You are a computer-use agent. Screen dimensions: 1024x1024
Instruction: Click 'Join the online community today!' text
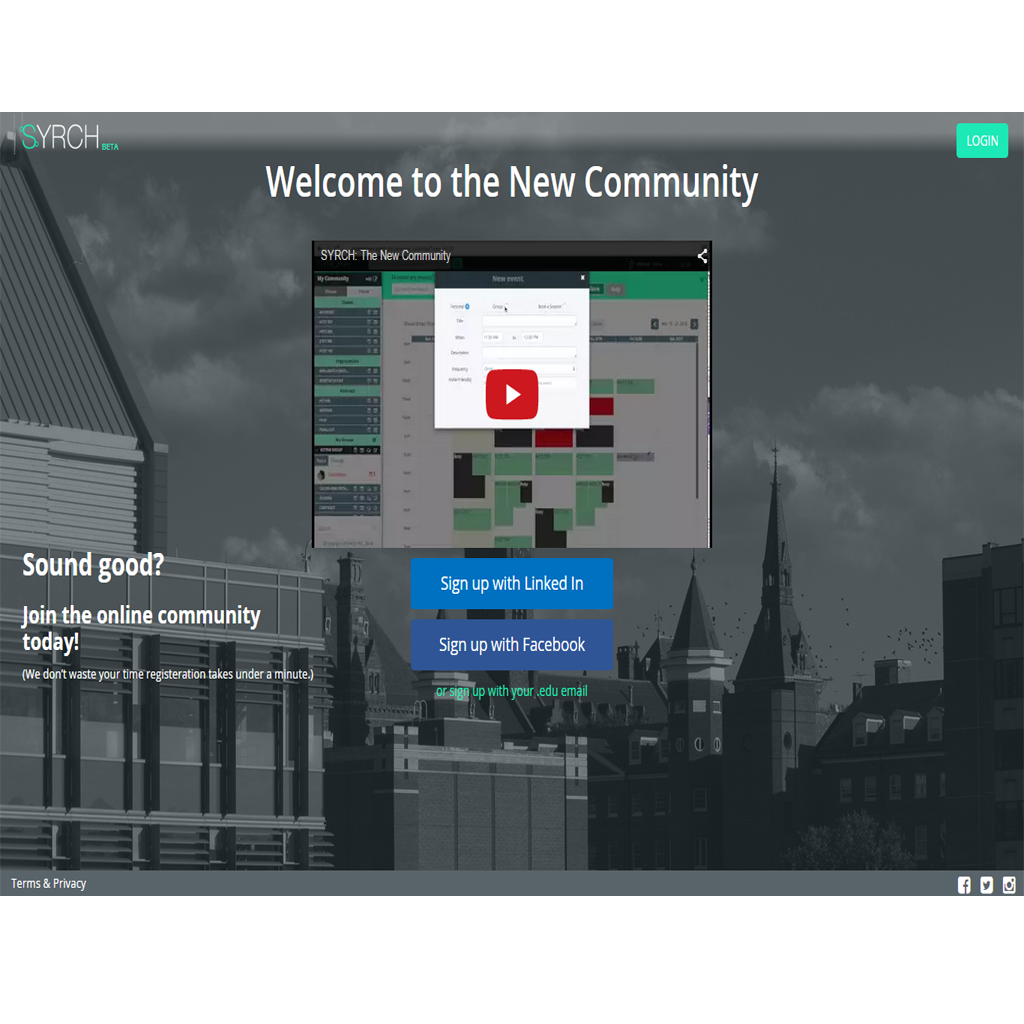pyautogui.click(x=141, y=628)
